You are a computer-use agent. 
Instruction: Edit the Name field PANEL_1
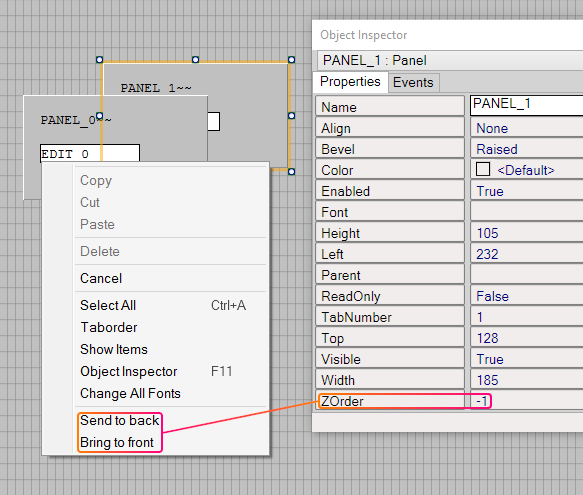526,105
